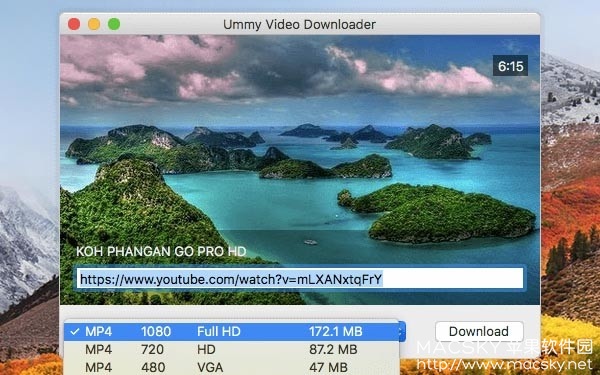Open the www.macsky.net watermark link
The height and width of the screenshot is (375, 600).
click(x=504, y=364)
